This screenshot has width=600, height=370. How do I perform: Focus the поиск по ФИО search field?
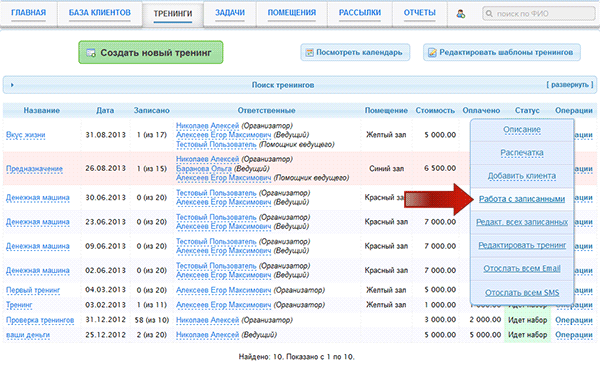(538, 14)
